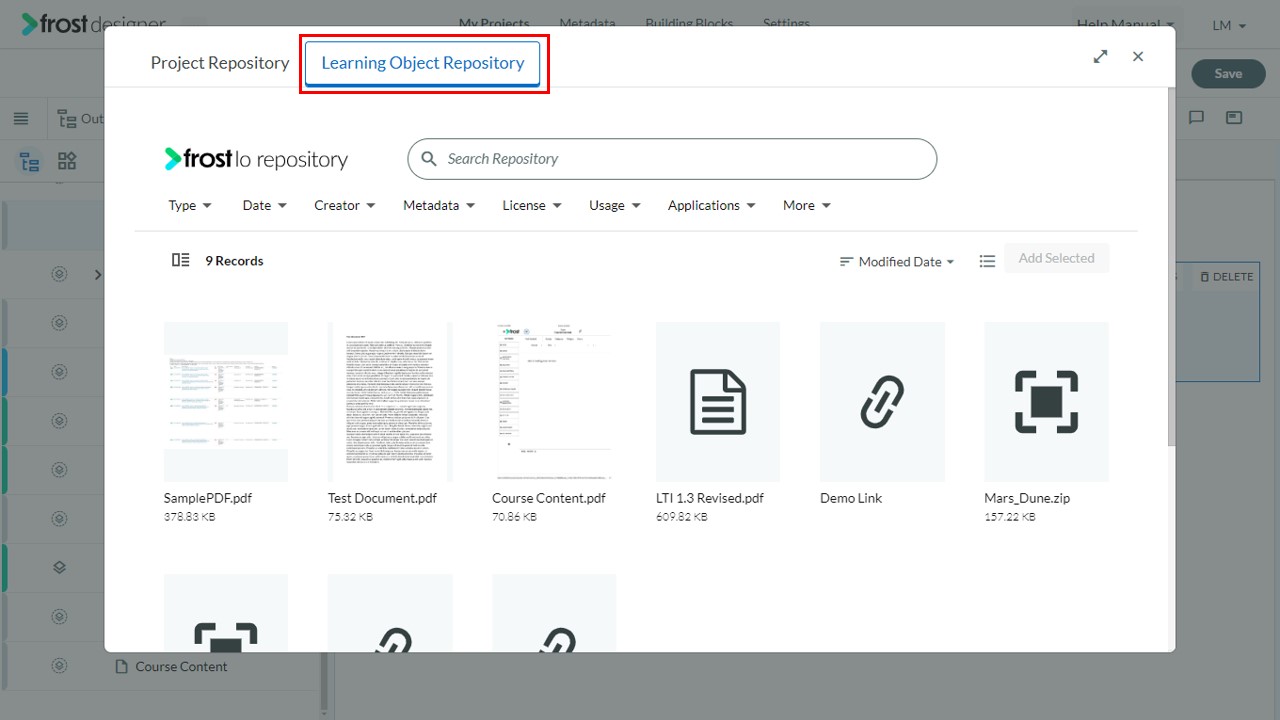Select the Learning Object Repository tab
The height and width of the screenshot is (720, 1280).
pyautogui.click(x=423, y=63)
